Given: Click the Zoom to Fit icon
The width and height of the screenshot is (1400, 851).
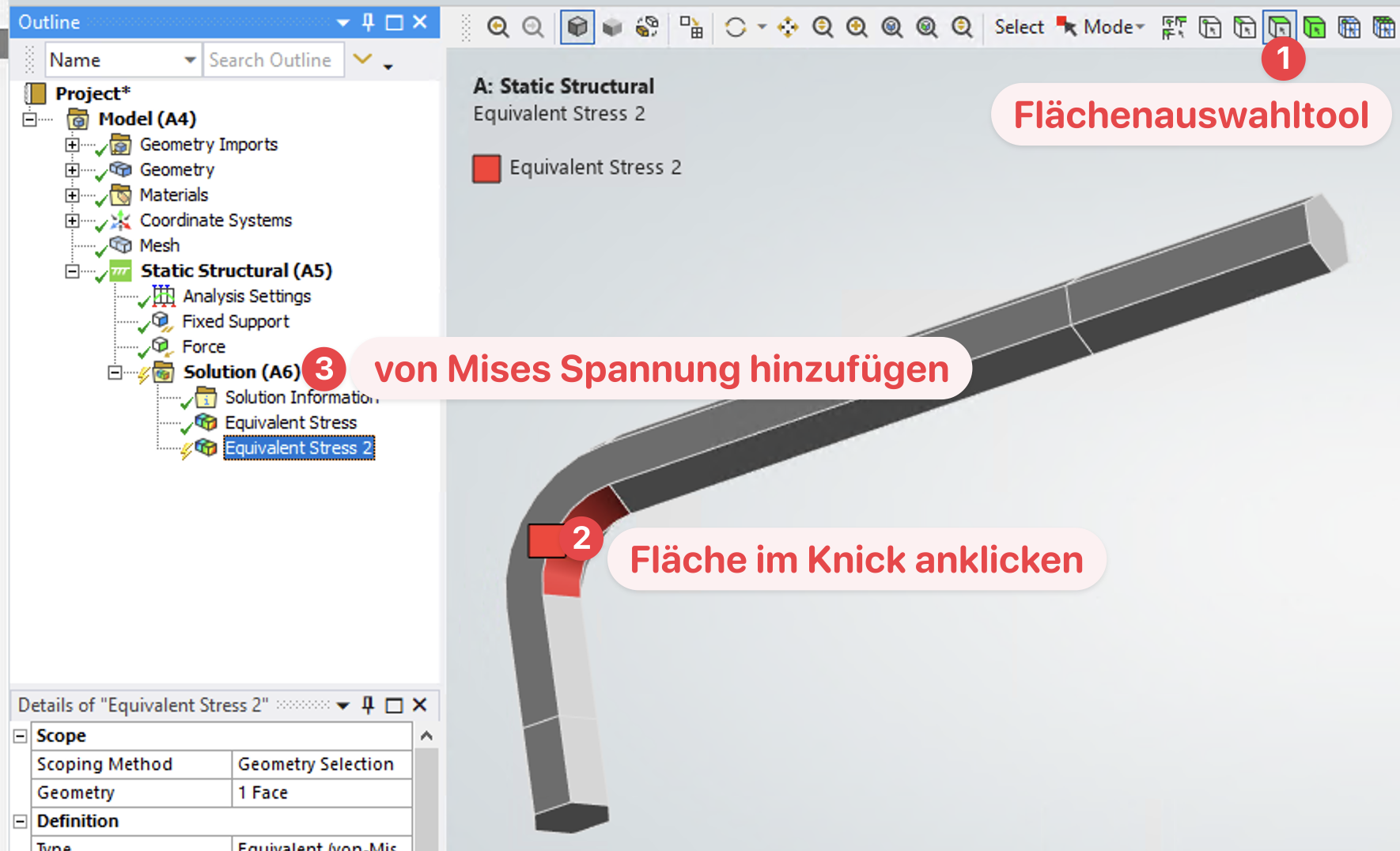Looking at the screenshot, I should (x=892, y=27).
